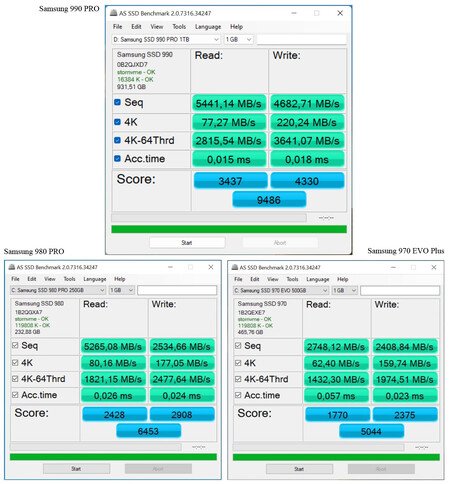
Task: Click total score 5044
Action: pos(371,431)
